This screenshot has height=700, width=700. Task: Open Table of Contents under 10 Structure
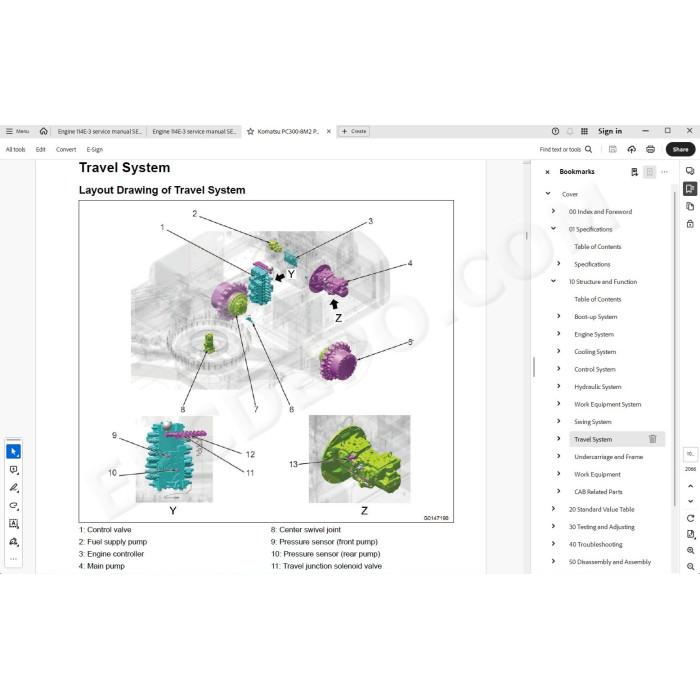597,299
